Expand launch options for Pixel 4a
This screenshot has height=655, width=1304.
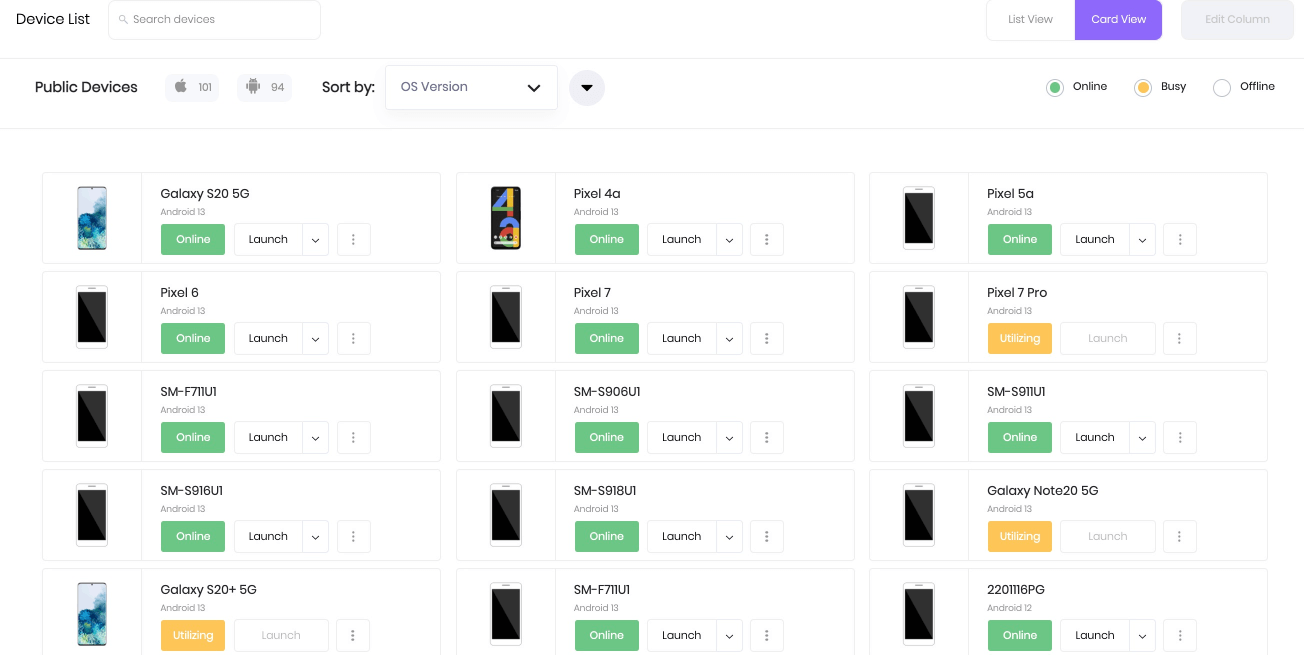729,240
